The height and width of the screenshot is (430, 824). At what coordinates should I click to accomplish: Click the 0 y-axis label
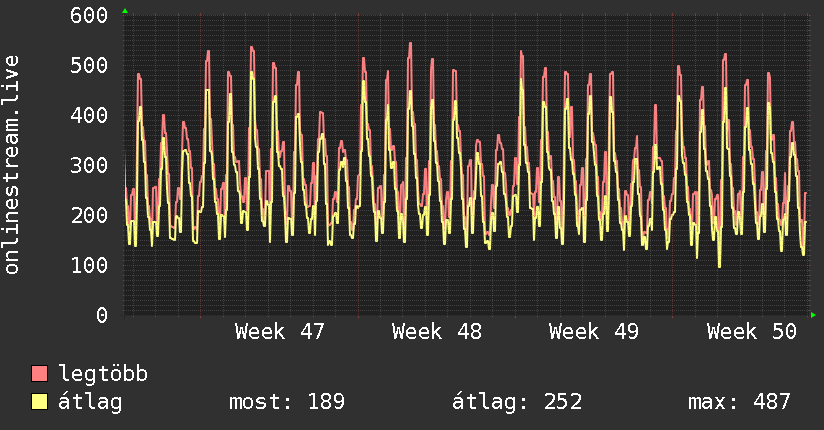102,315
